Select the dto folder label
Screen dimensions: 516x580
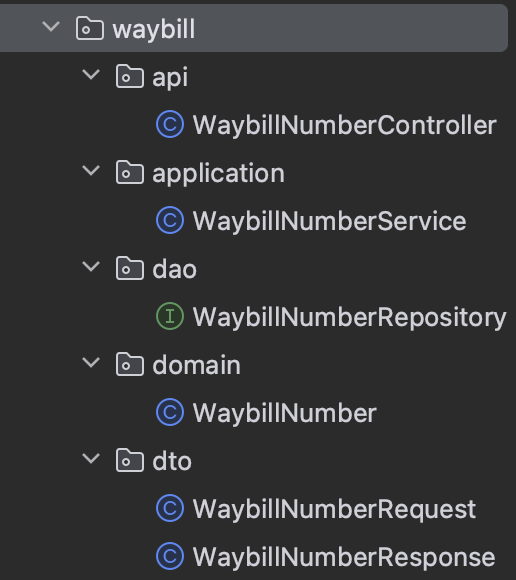coord(172,461)
